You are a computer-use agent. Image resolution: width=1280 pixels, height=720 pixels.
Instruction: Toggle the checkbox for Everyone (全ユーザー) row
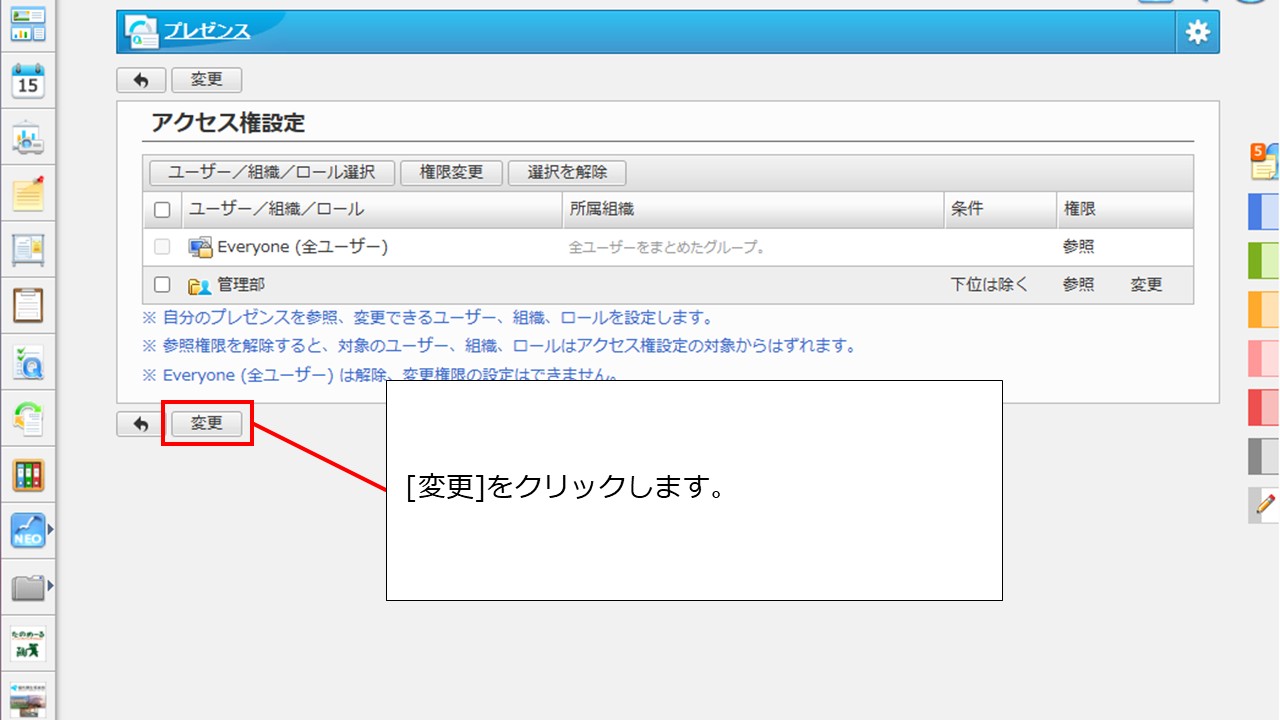pos(162,247)
